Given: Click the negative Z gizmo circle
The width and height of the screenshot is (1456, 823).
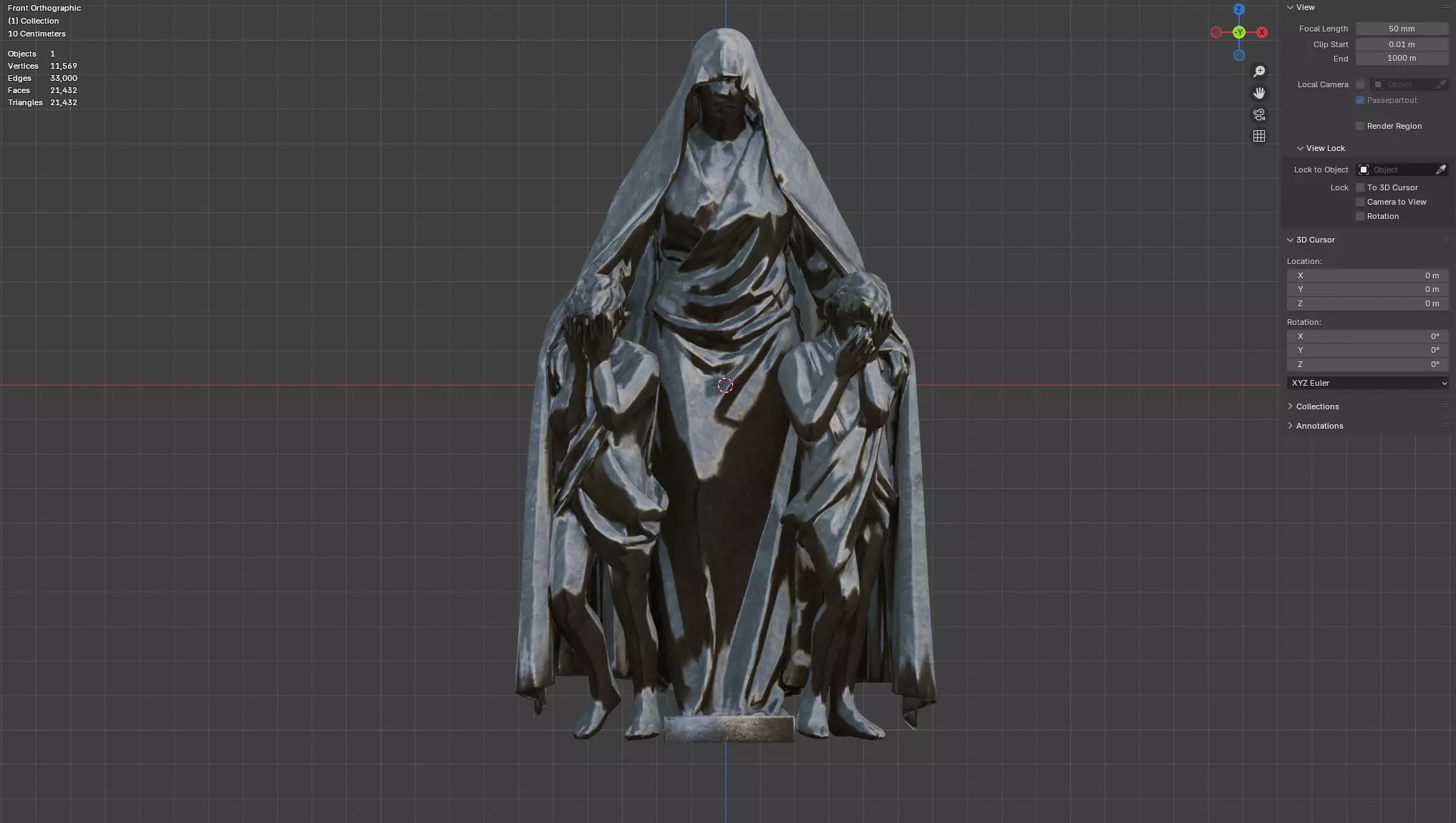Looking at the screenshot, I should [x=1239, y=55].
